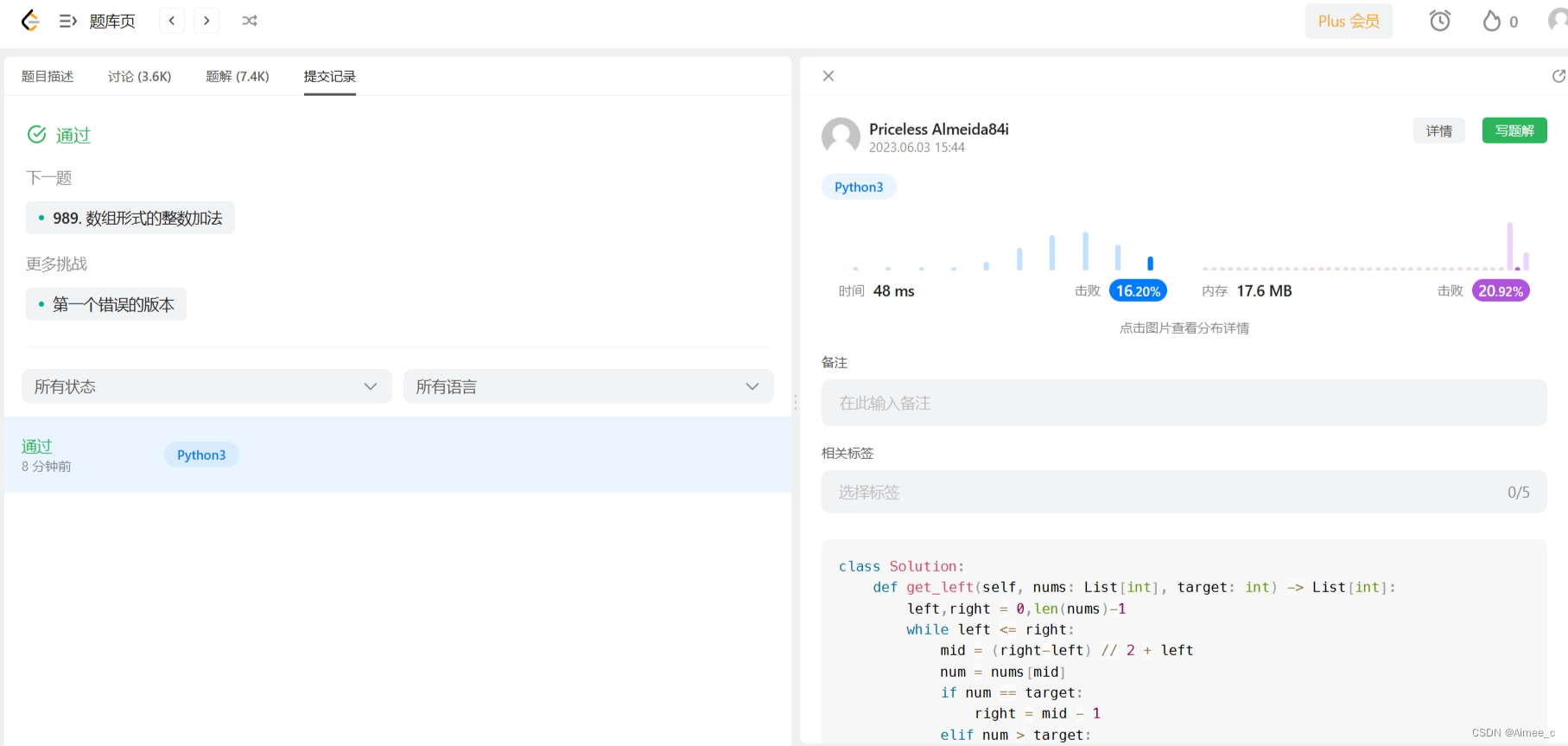Click the 详情 button
1568x746 pixels.
pos(1439,131)
